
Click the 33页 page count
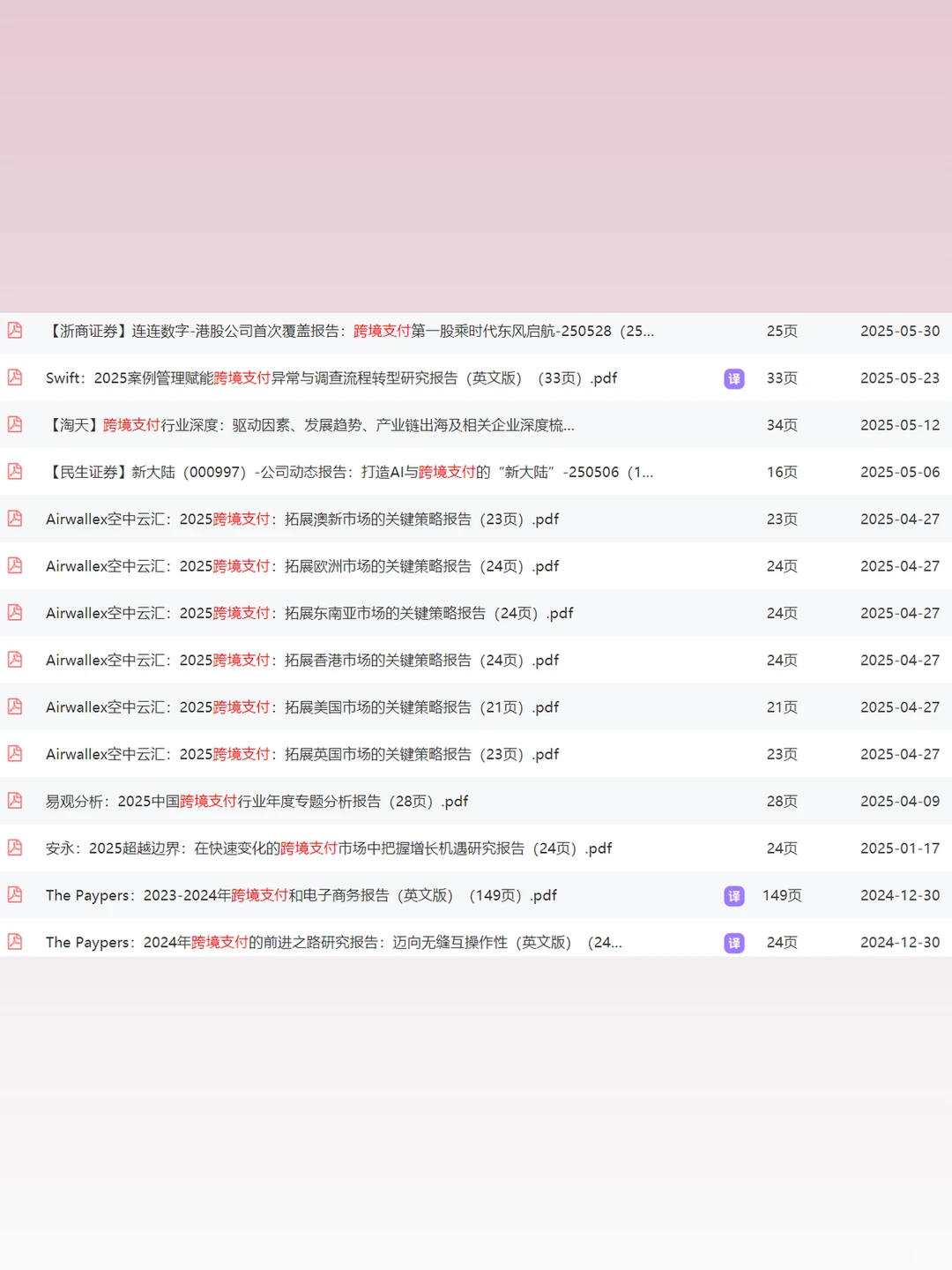click(x=782, y=377)
